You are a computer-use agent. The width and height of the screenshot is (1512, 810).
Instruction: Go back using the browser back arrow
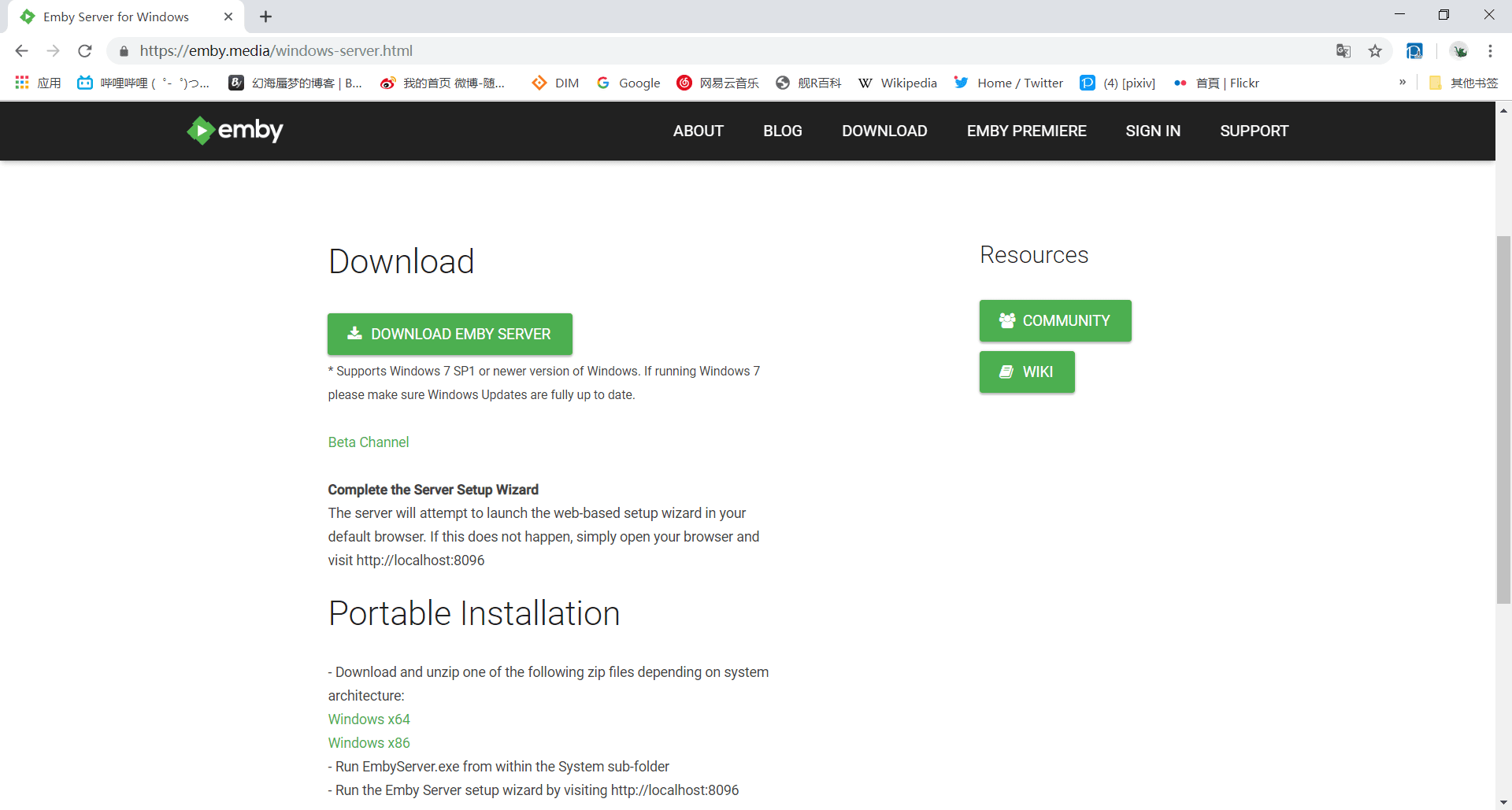pyautogui.click(x=21, y=51)
